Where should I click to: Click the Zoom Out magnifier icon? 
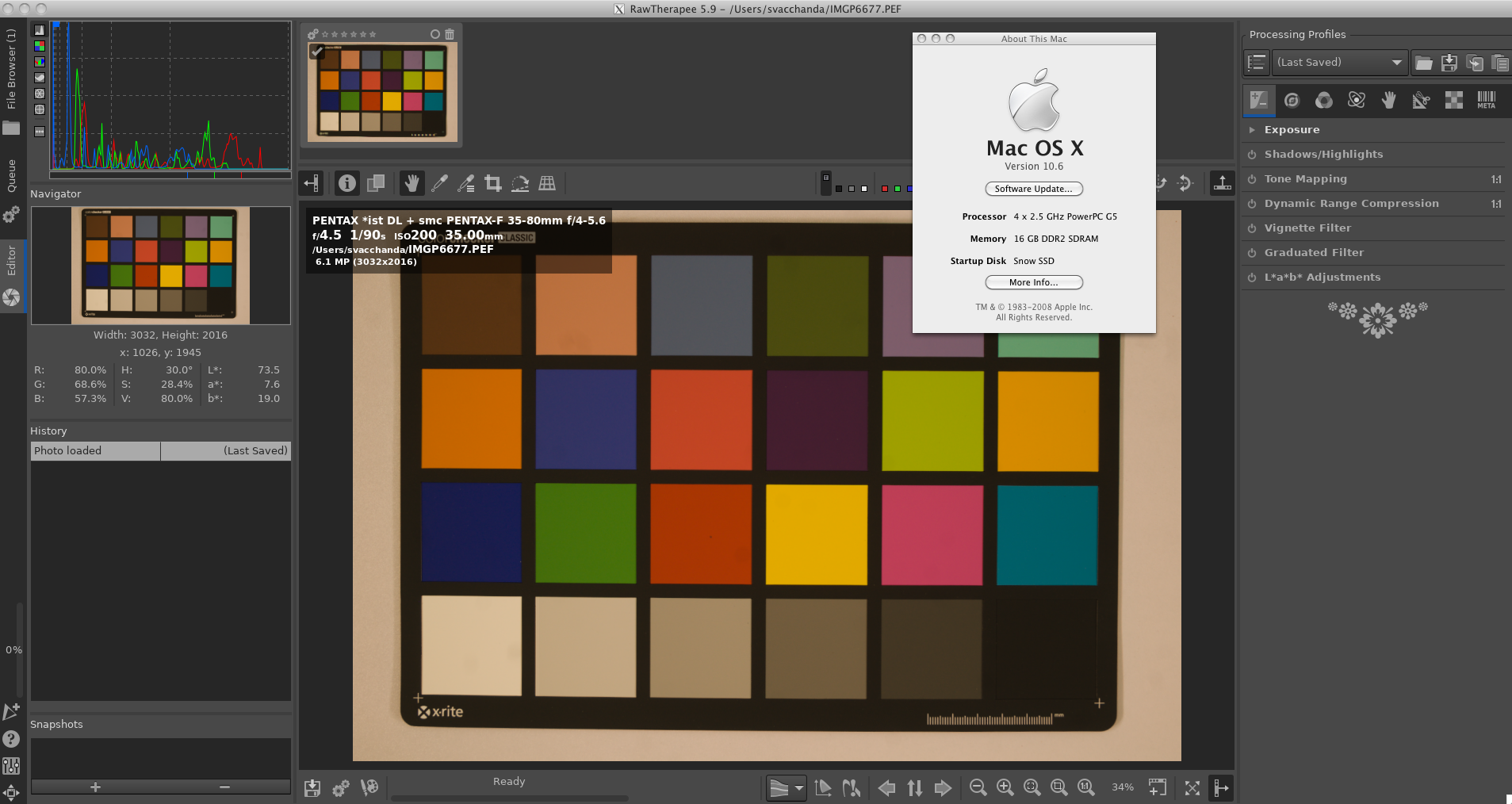[x=978, y=787]
